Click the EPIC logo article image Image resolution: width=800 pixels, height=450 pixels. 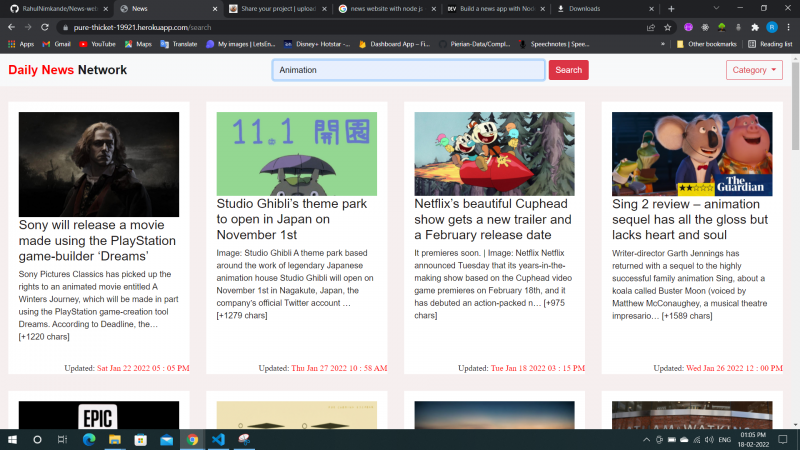[x=99, y=415]
